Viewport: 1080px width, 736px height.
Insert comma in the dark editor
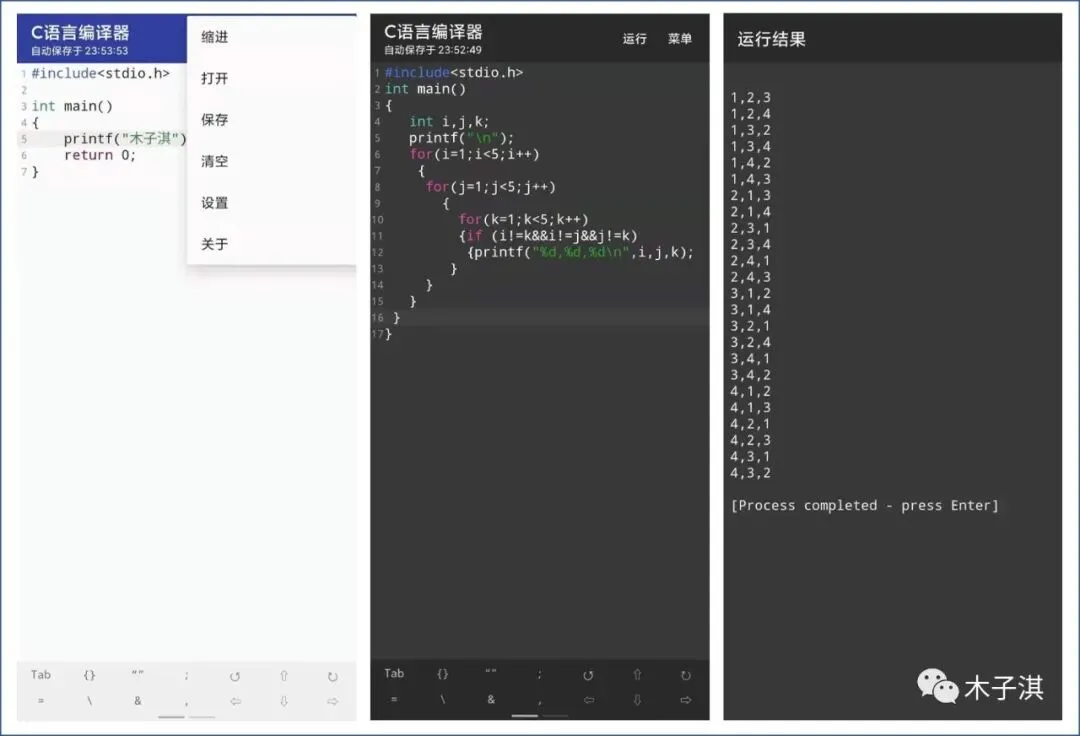(539, 702)
